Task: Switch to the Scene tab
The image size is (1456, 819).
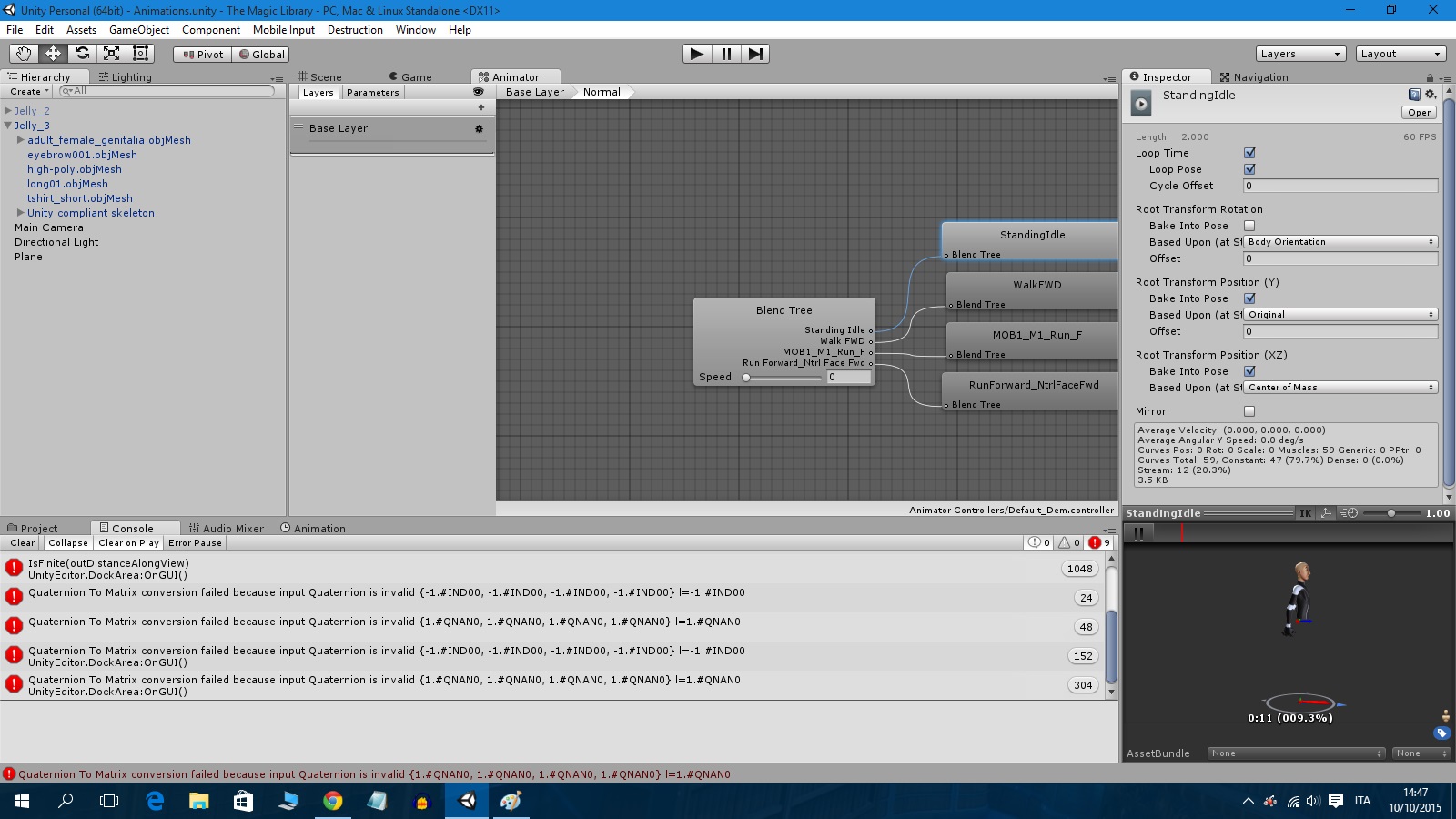Action: 320,77
